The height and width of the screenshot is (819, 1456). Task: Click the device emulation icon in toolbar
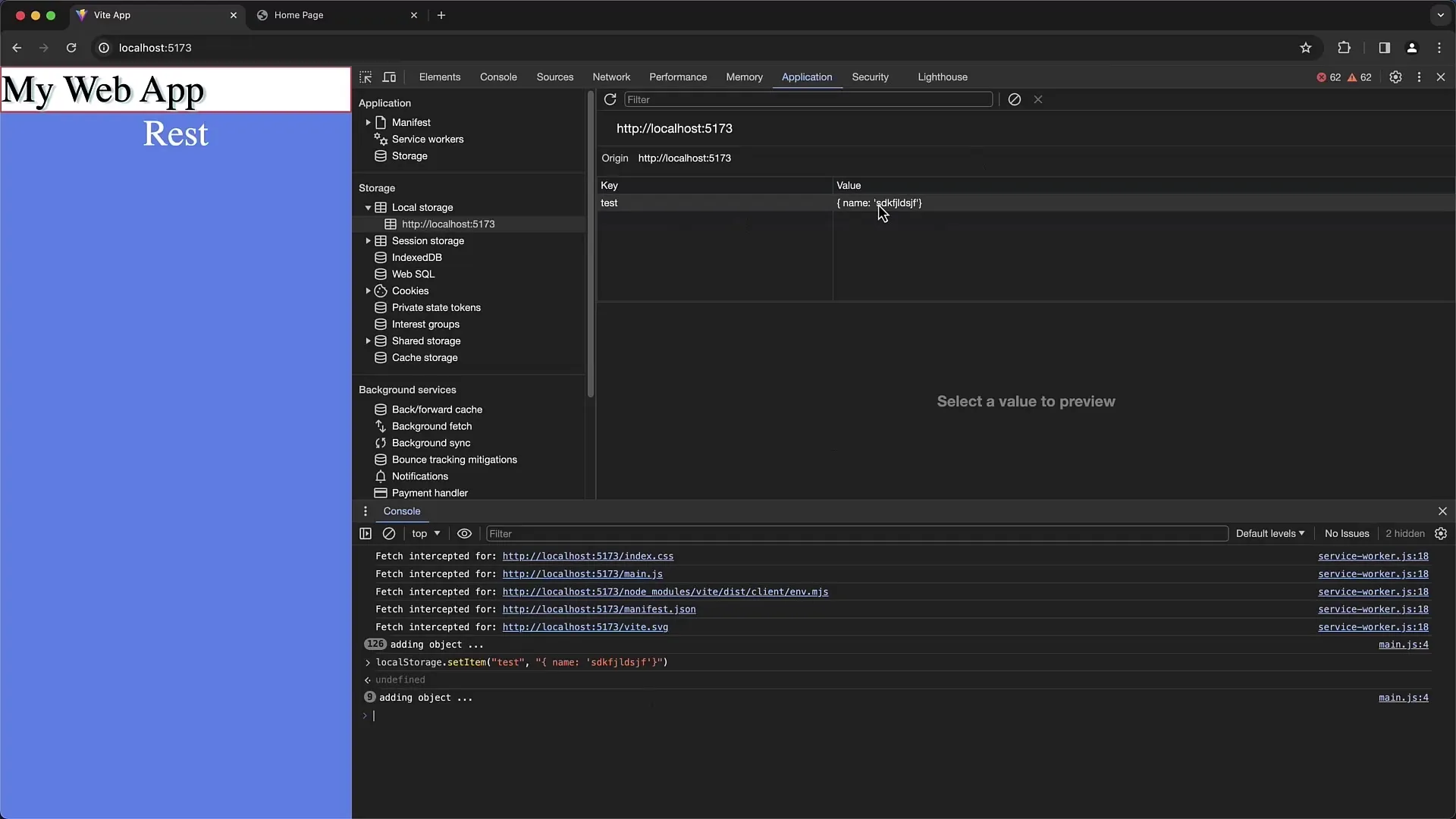tap(390, 77)
